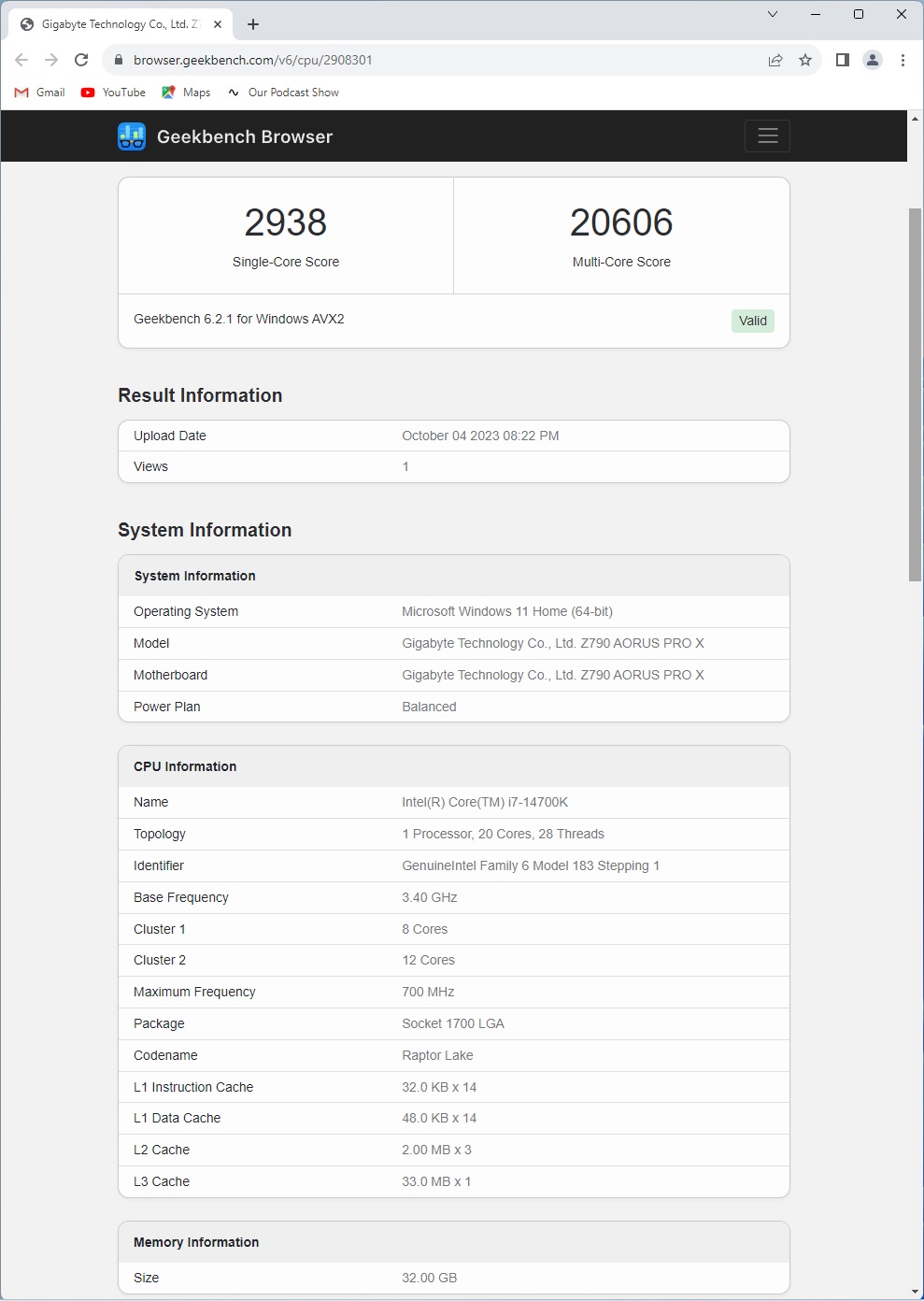
Task: Click the site lock icon in address bar
Action: tap(118, 60)
